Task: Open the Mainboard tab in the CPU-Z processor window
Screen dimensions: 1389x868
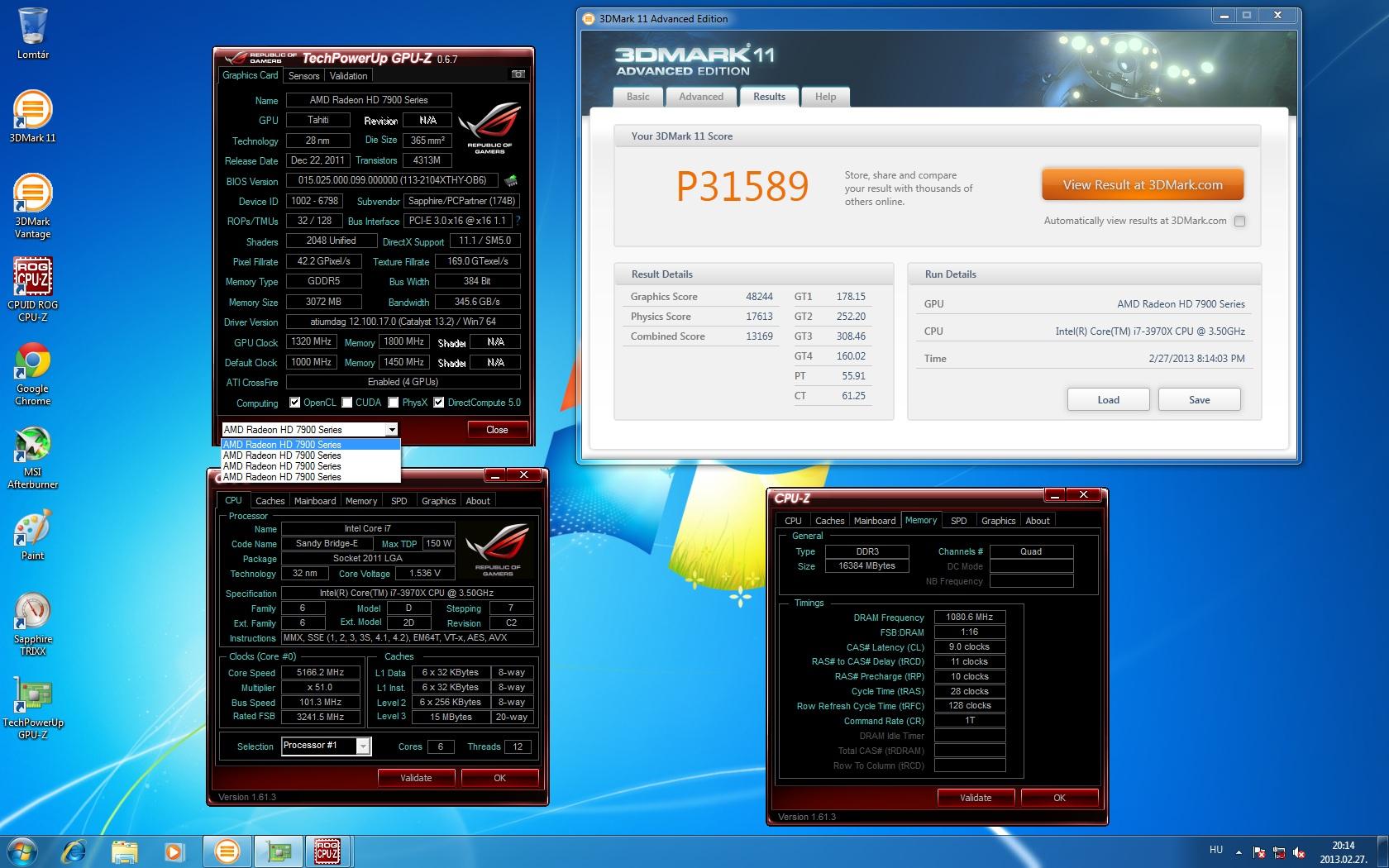Action: coord(315,501)
